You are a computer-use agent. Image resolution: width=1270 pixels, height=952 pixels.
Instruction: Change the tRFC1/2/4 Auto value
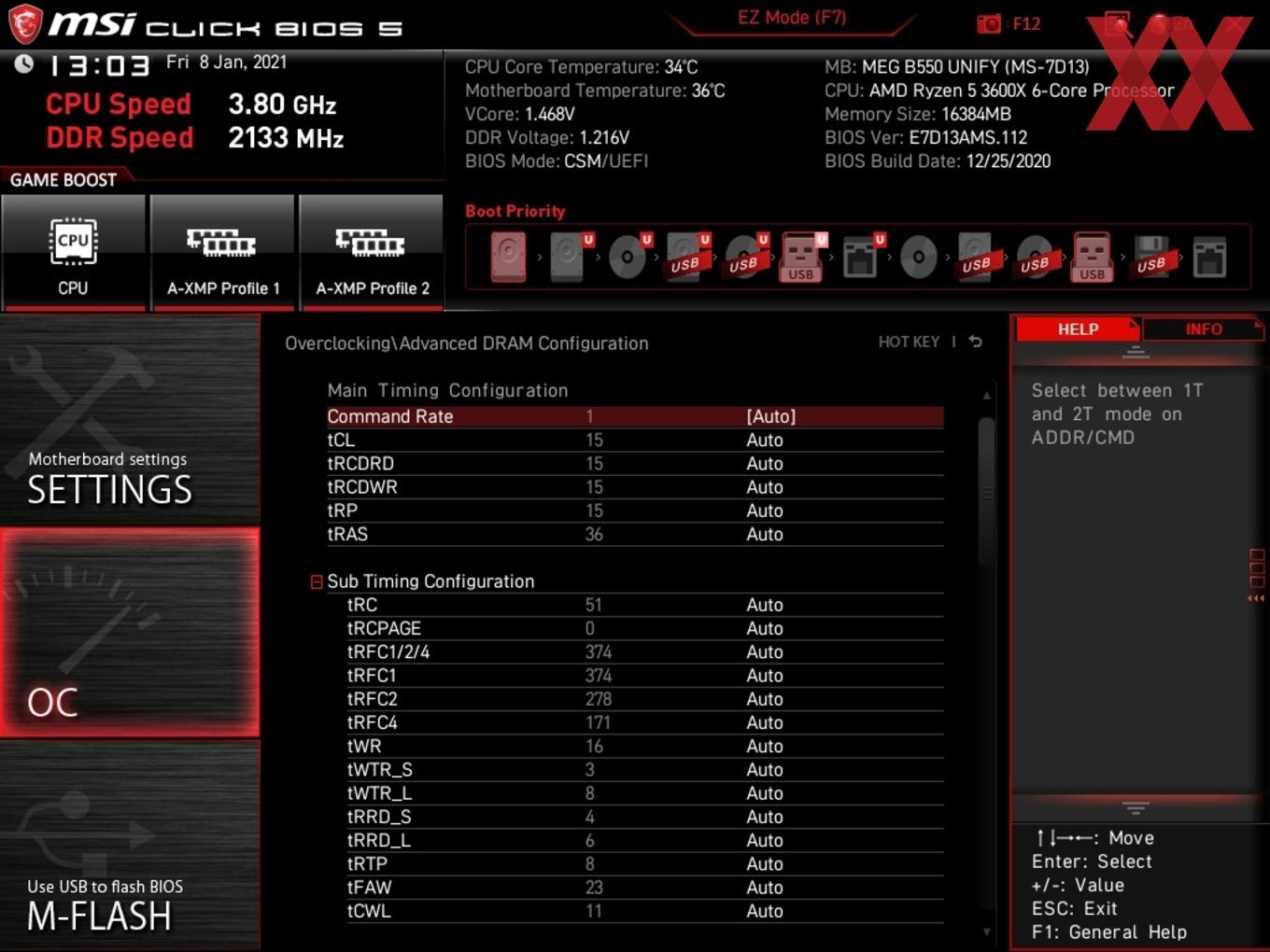click(x=764, y=651)
